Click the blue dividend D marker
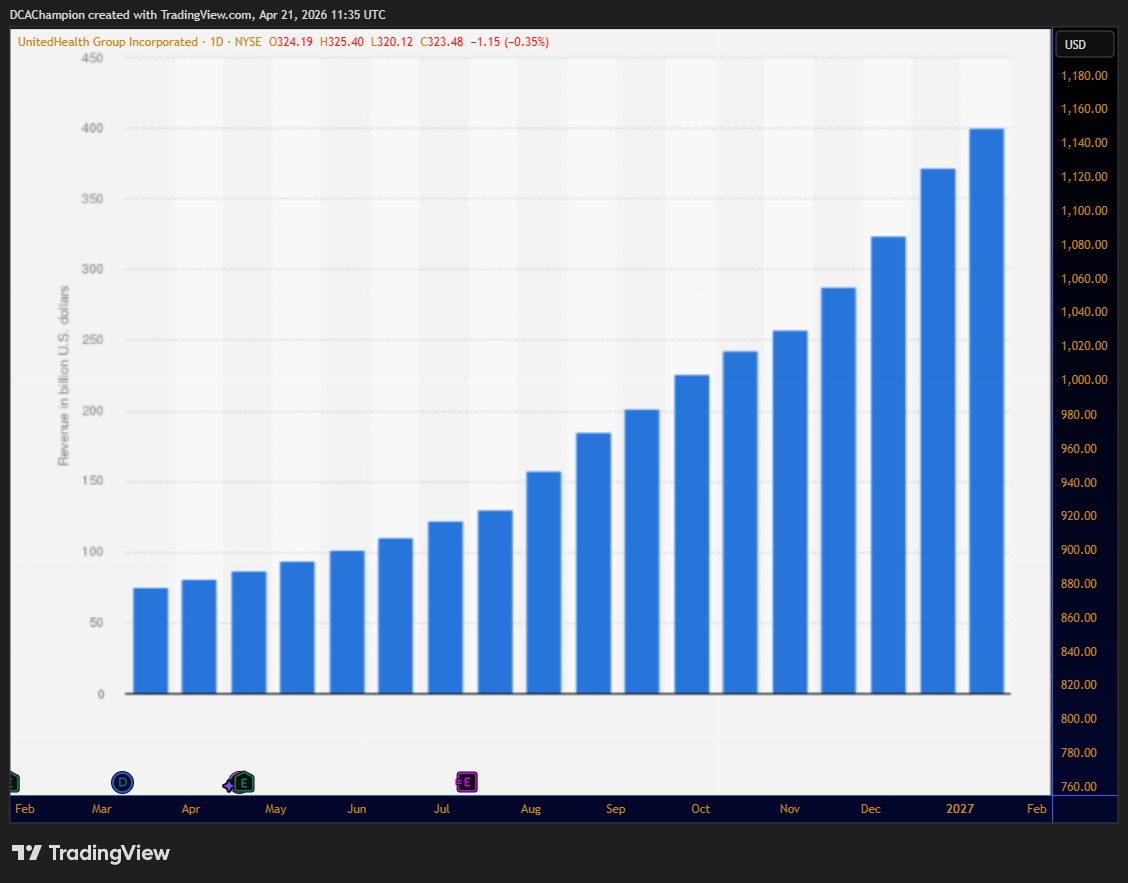 (x=122, y=782)
